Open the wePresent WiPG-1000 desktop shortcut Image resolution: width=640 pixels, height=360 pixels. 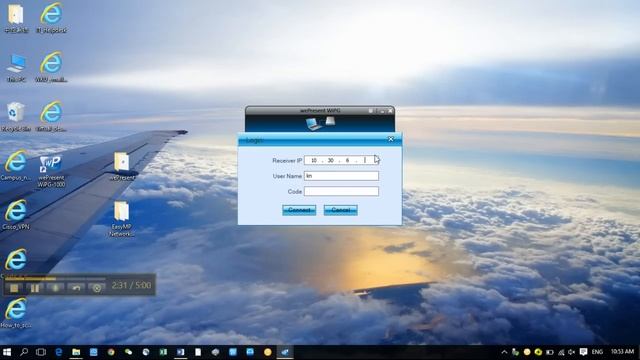click(51, 171)
